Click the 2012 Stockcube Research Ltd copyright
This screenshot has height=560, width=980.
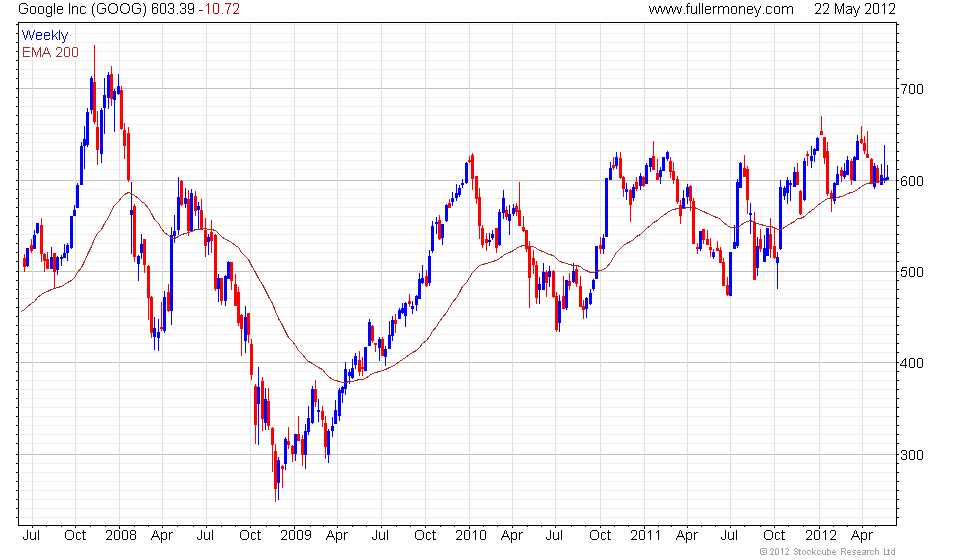828,552
